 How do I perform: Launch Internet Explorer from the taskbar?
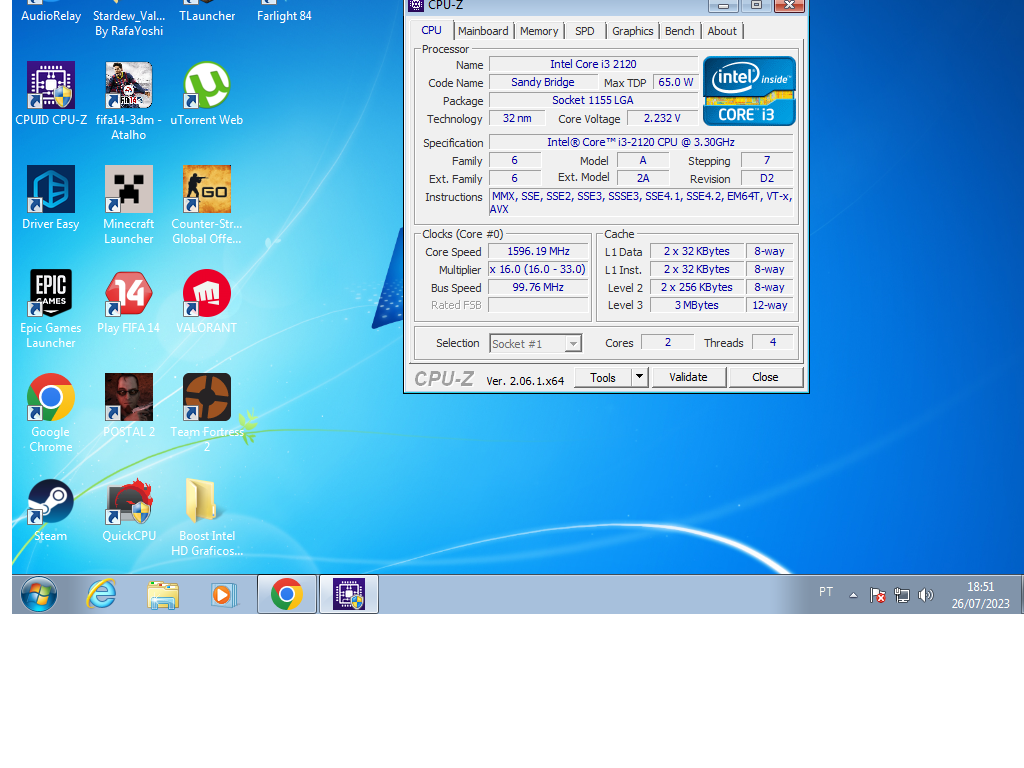point(102,594)
